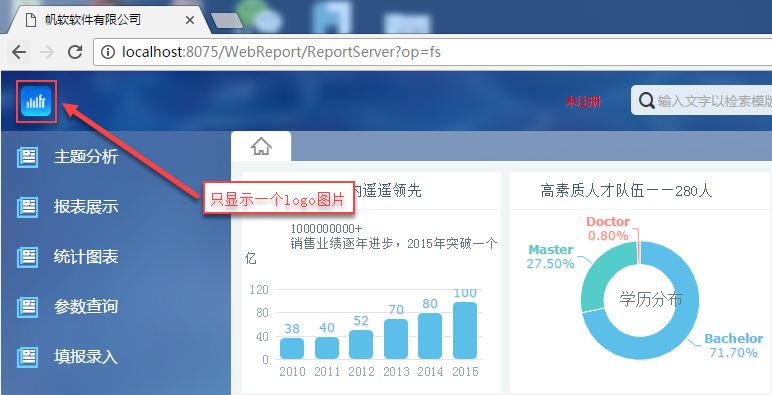Expand the 主题分析 menu entry
Screen dimensions: 772x395
coord(86,157)
